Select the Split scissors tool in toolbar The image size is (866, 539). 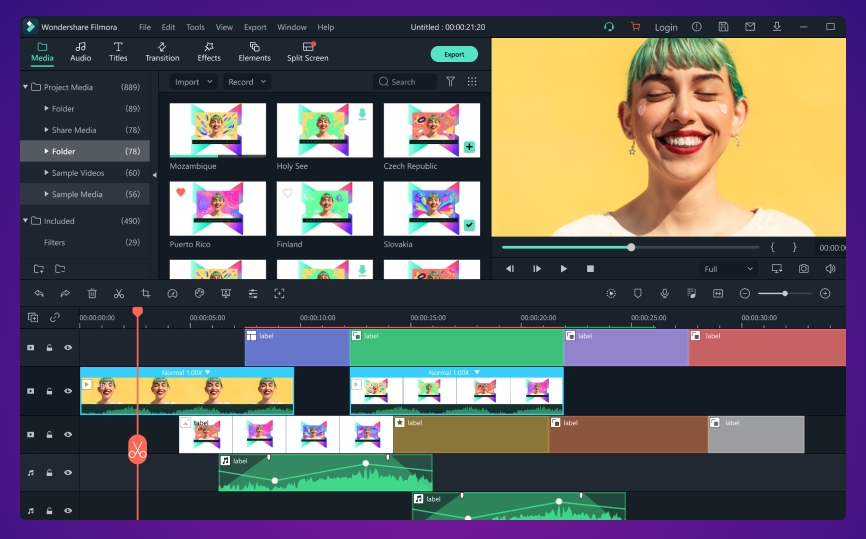[x=119, y=293]
